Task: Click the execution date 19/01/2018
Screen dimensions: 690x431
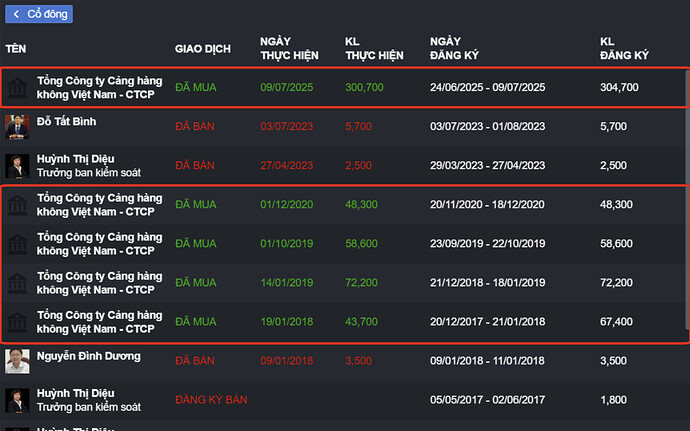Action: coord(286,322)
